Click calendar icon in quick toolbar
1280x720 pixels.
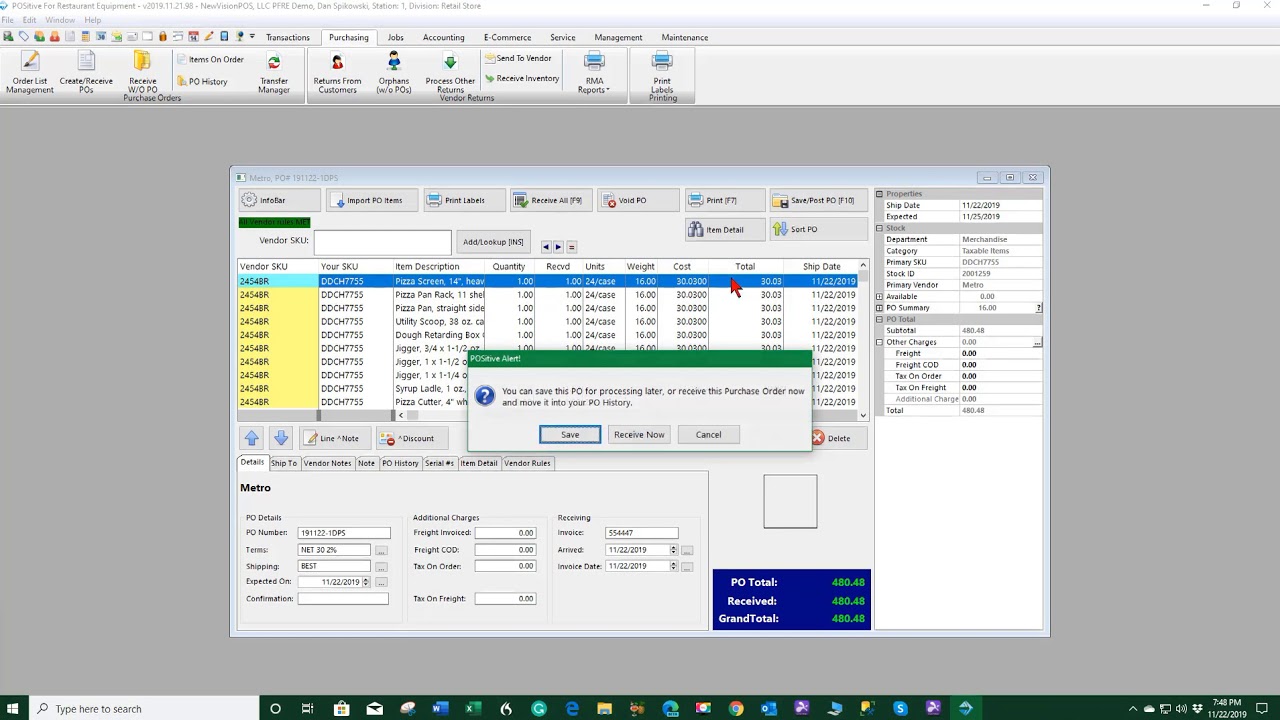[x=193, y=37]
